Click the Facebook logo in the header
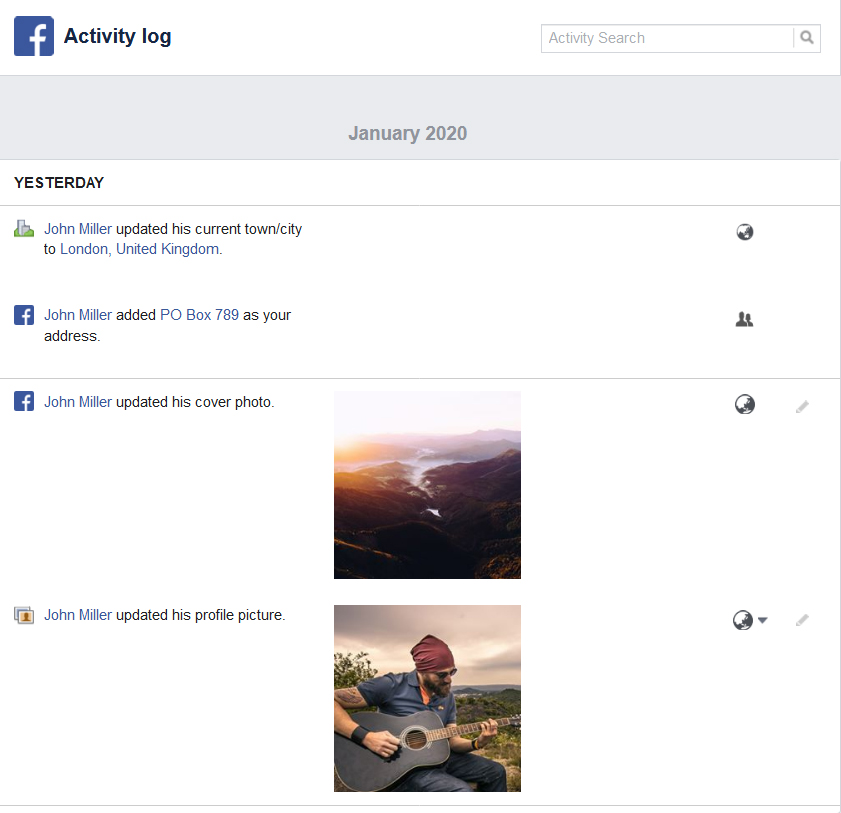The height and width of the screenshot is (813, 841). 34,37
